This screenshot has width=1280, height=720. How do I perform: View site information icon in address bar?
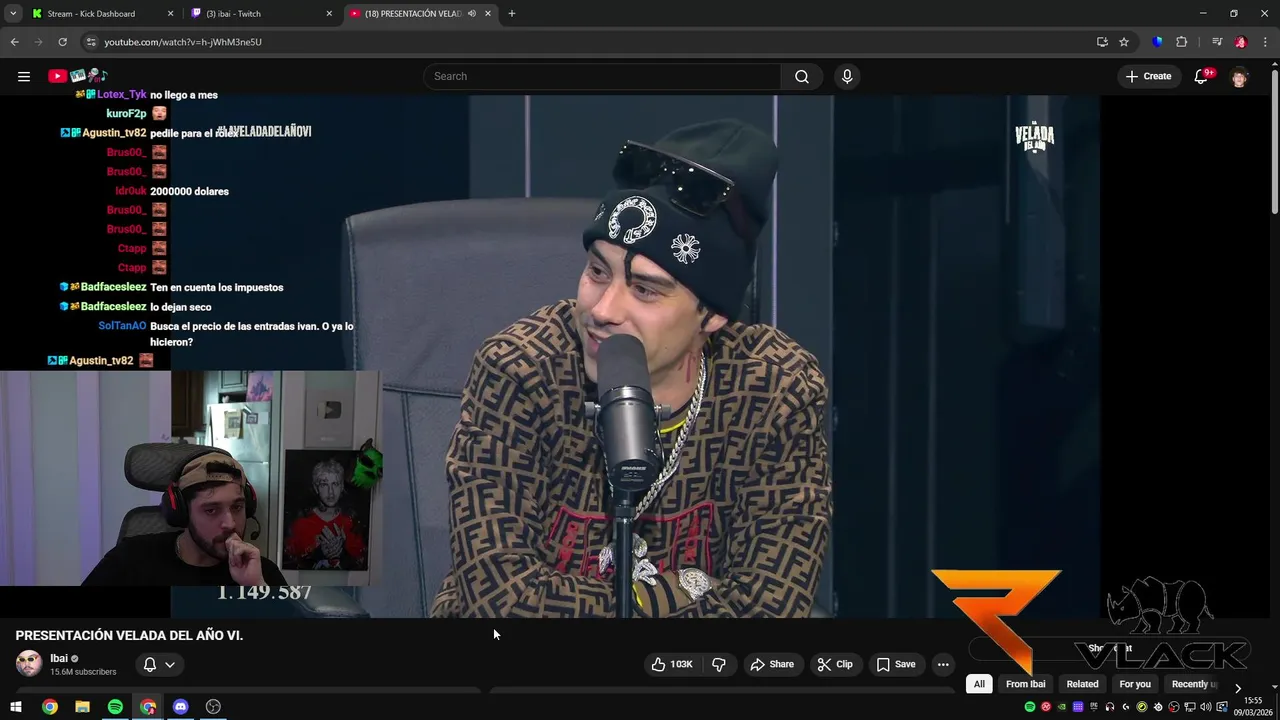[90, 42]
